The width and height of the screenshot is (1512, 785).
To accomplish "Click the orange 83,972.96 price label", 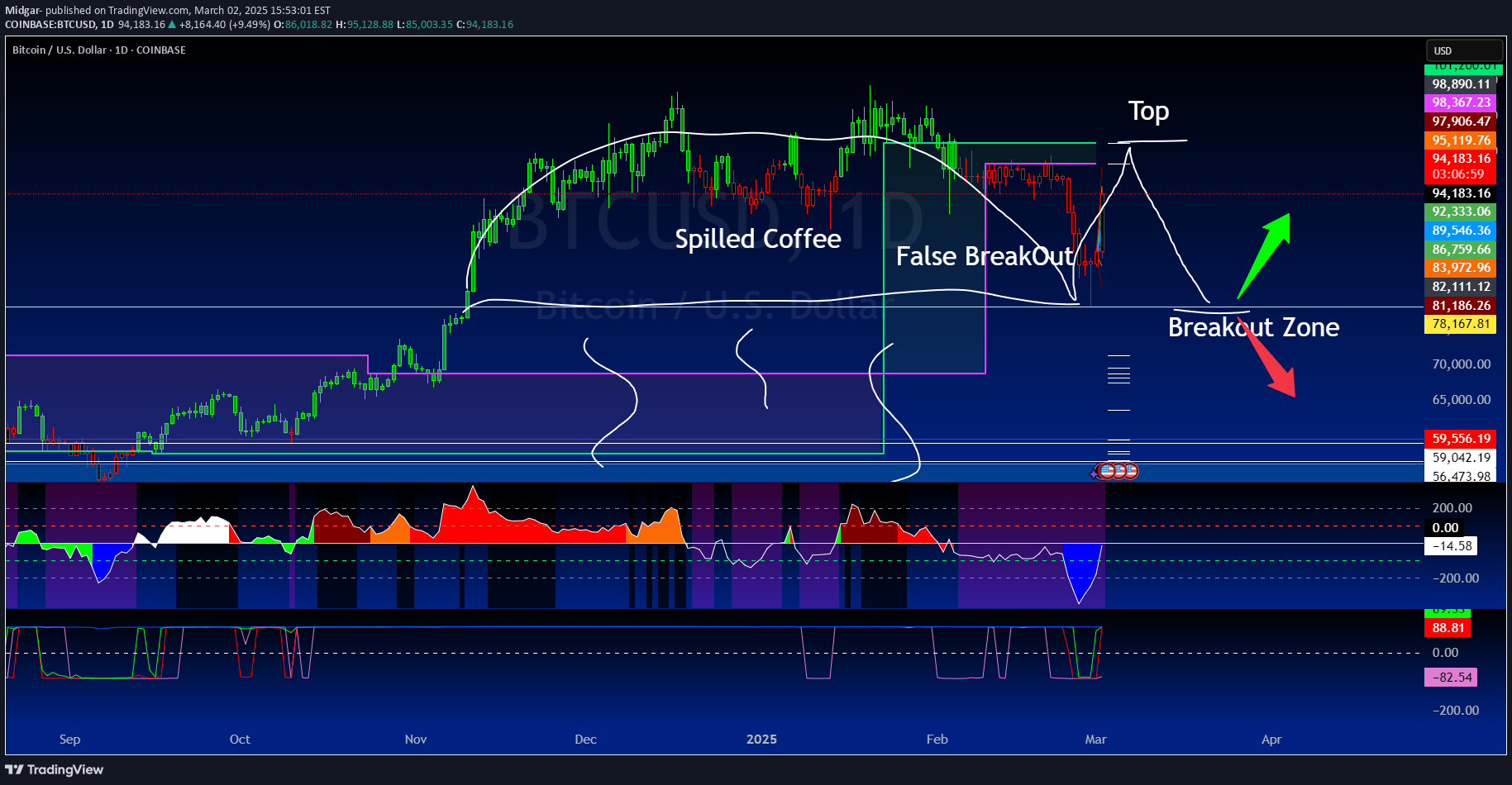I will 1462,268.
